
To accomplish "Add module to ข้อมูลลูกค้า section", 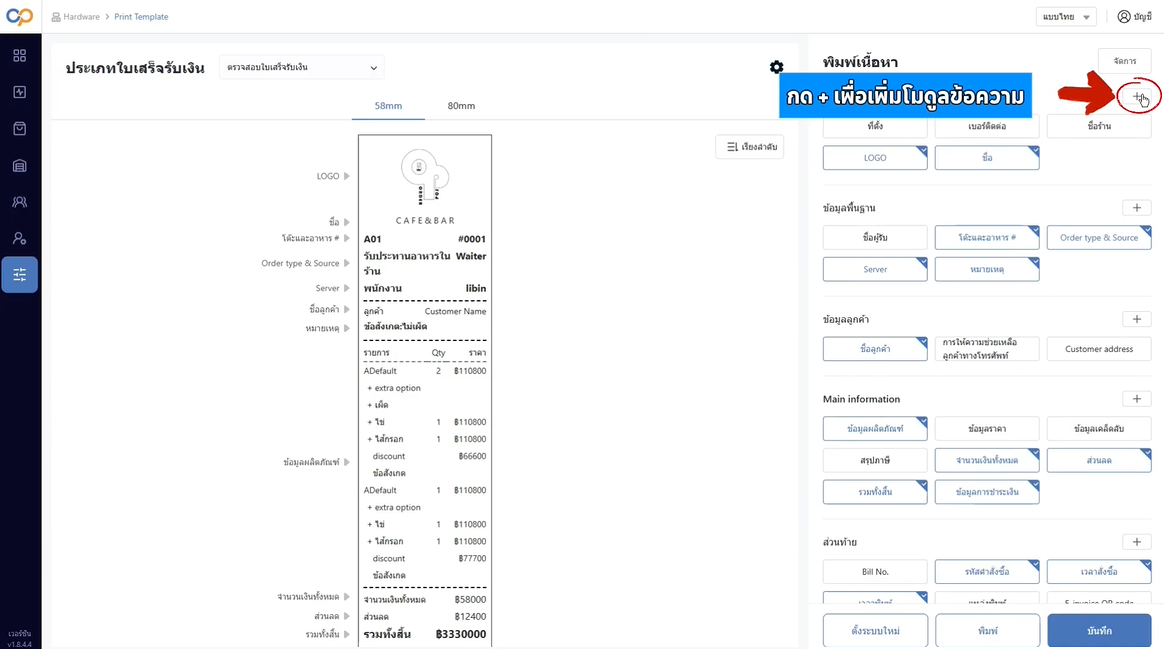I will point(1137,319).
